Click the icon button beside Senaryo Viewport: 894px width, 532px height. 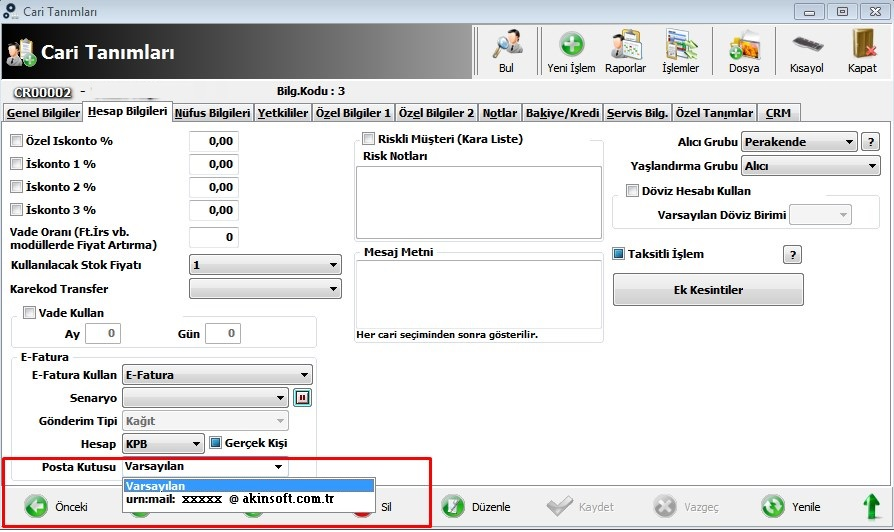pos(302,397)
